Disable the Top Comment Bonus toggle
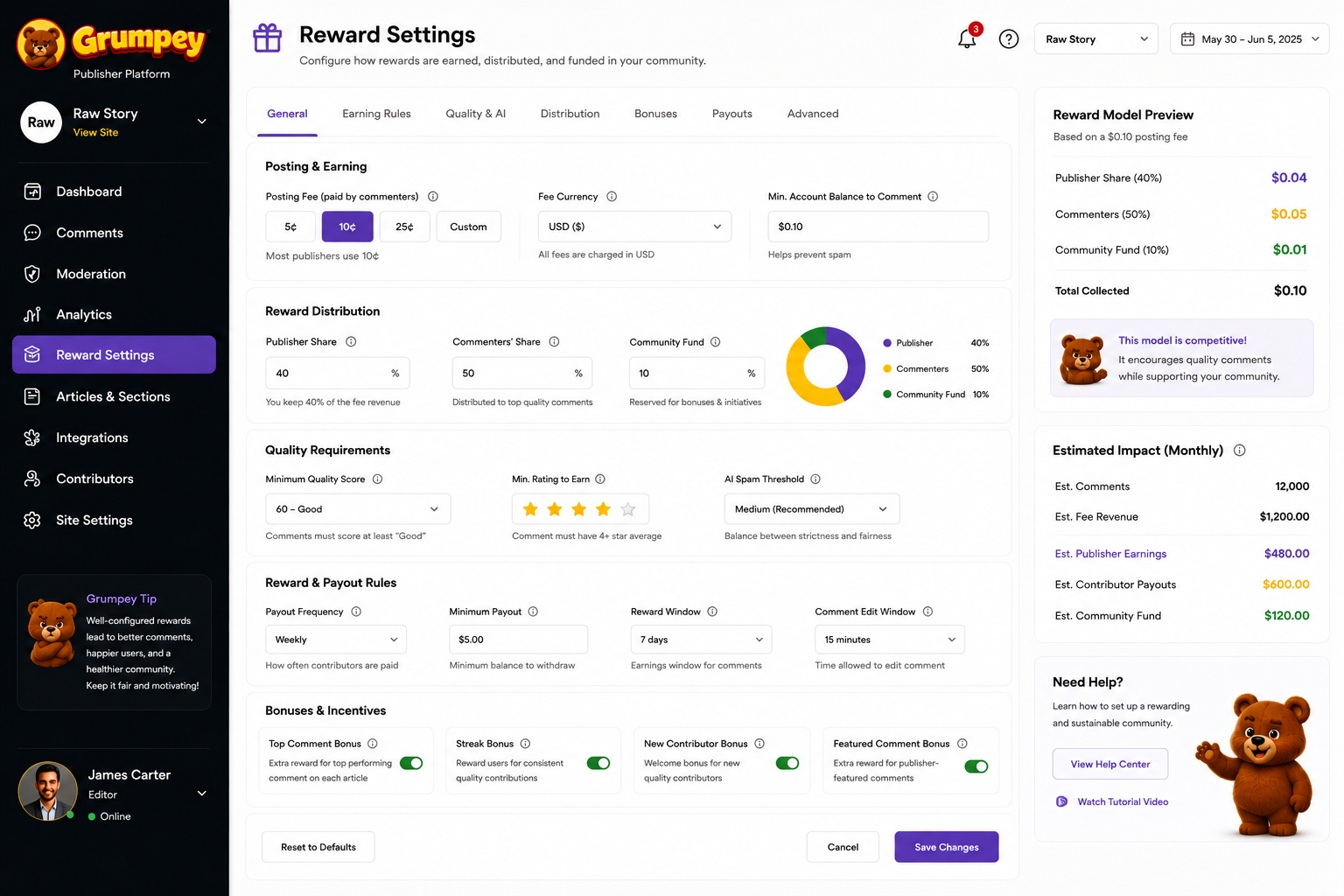This screenshot has width=1344, height=896. pos(411,763)
